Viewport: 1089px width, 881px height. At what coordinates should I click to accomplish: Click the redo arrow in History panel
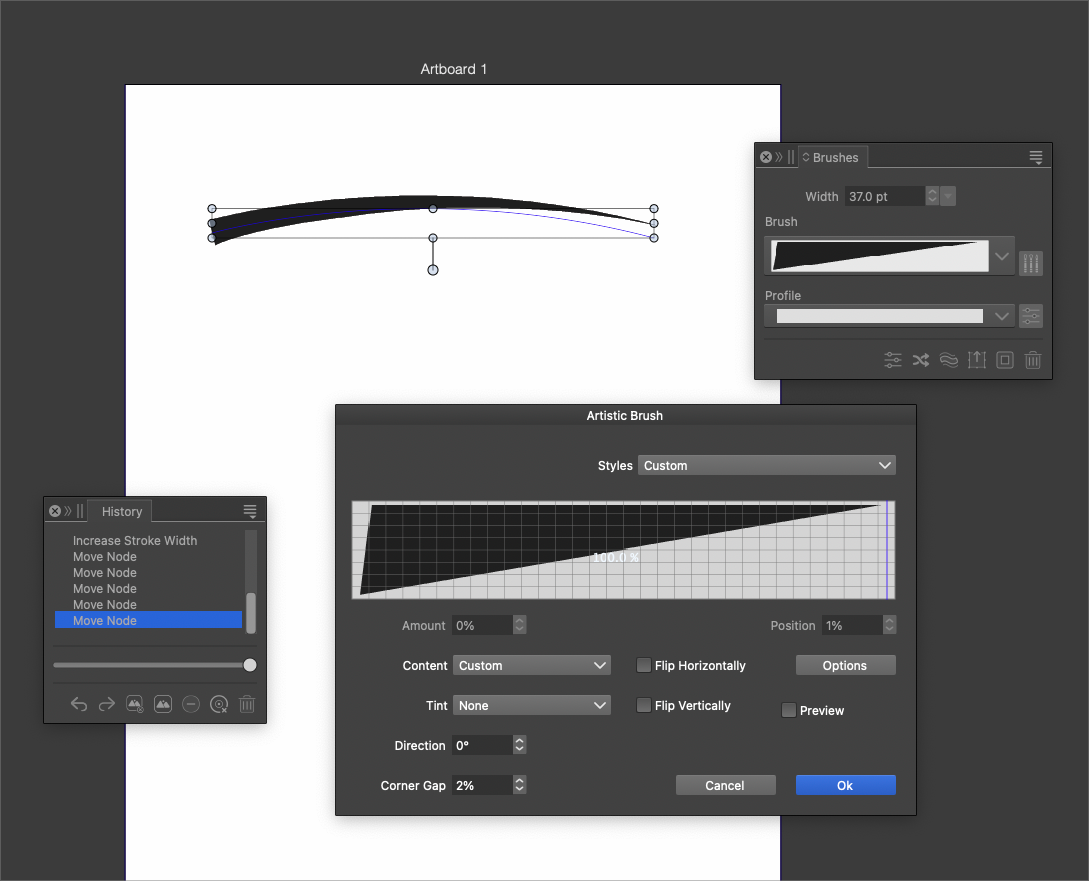107,704
